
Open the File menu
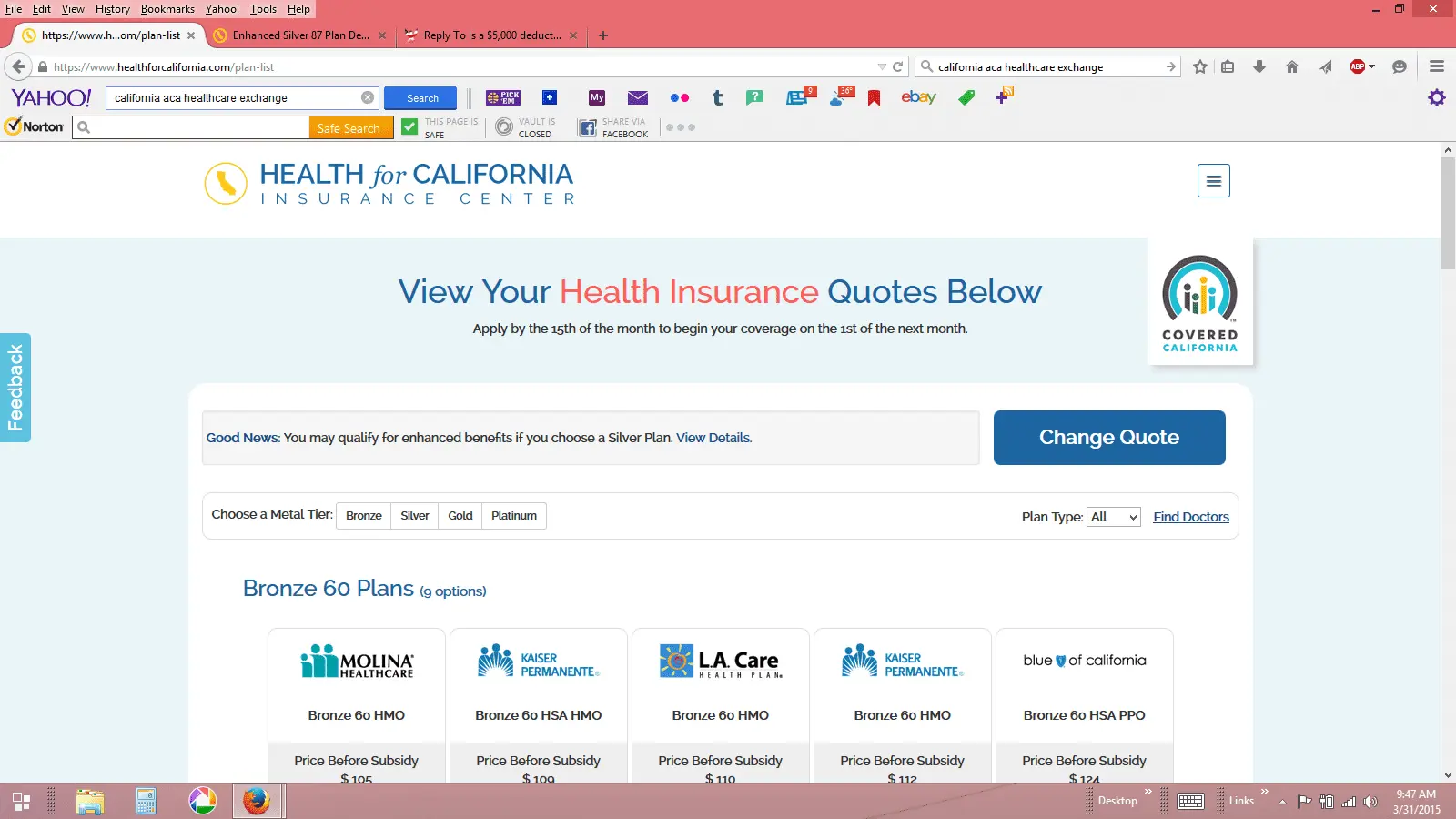pyautogui.click(x=14, y=9)
